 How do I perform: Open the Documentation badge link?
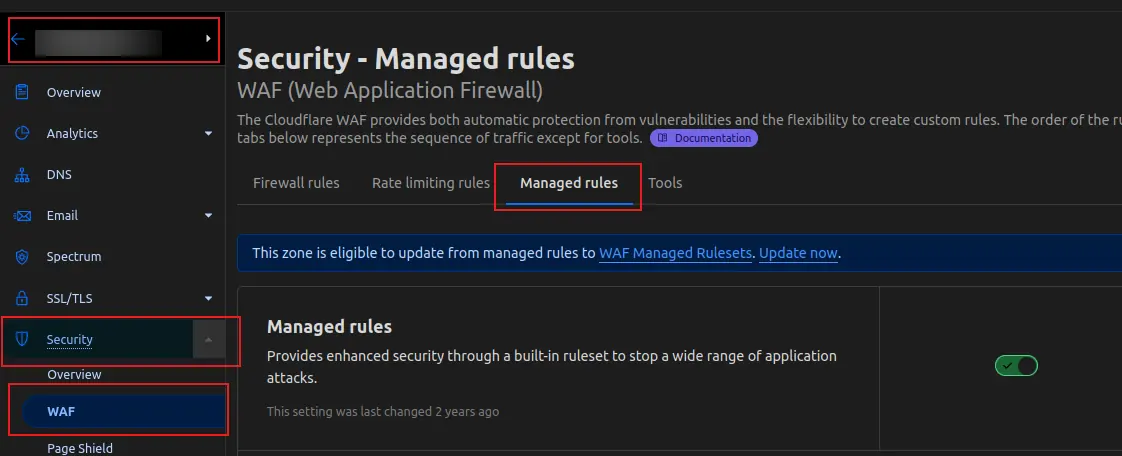point(704,138)
